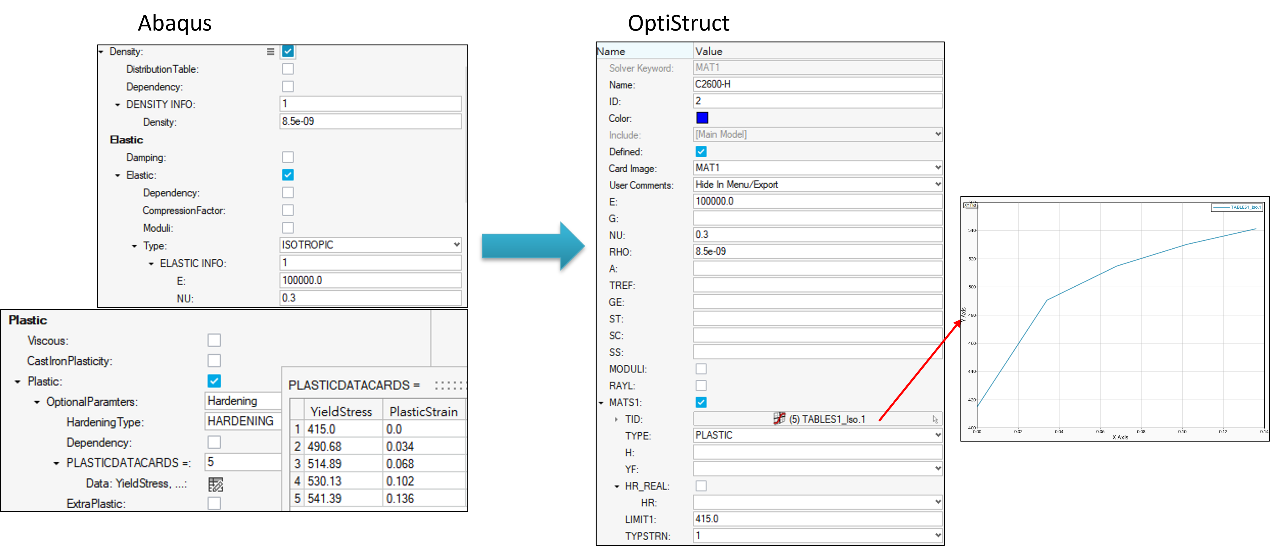This screenshot has width=1270, height=546.
Task: Uncheck the Defined checkbox
Action: coord(701,151)
